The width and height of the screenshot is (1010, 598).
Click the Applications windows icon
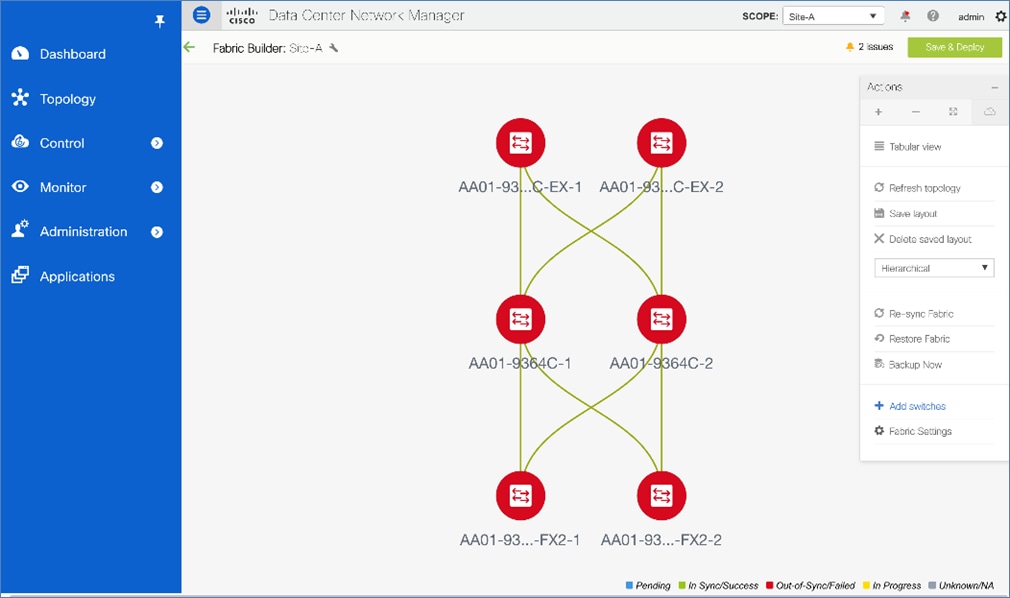pyautogui.click(x=20, y=275)
